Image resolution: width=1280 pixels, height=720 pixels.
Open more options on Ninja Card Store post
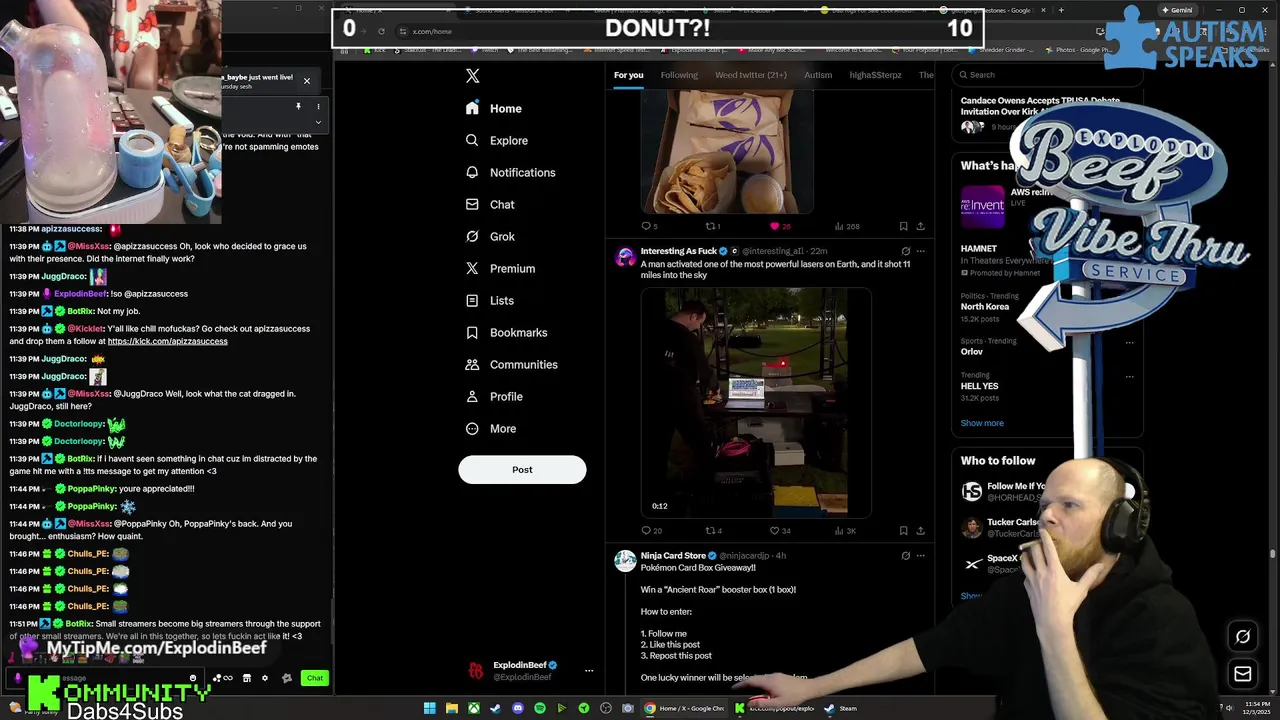(x=920, y=556)
